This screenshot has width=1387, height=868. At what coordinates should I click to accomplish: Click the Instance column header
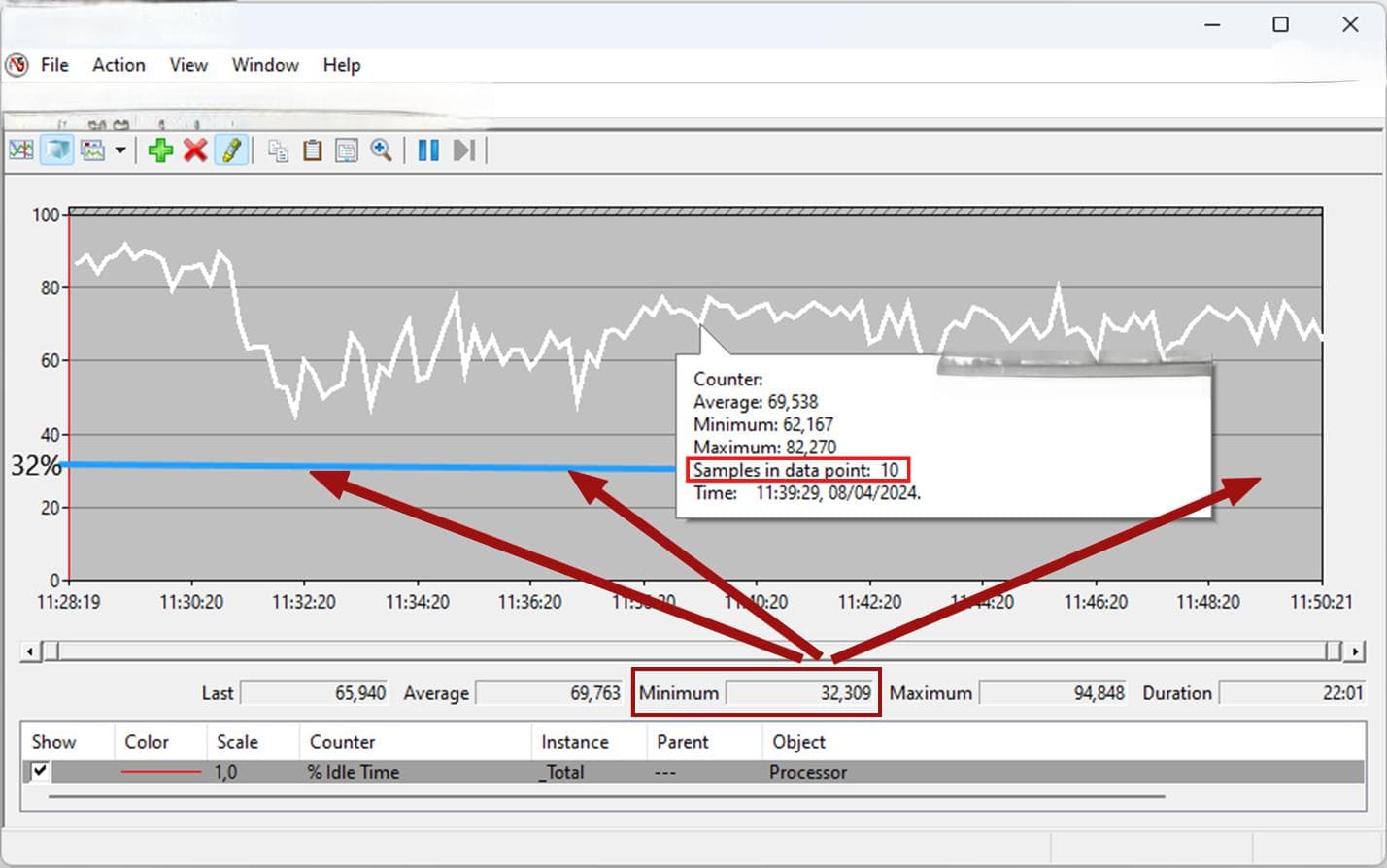pyautogui.click(x=575, y=742)
